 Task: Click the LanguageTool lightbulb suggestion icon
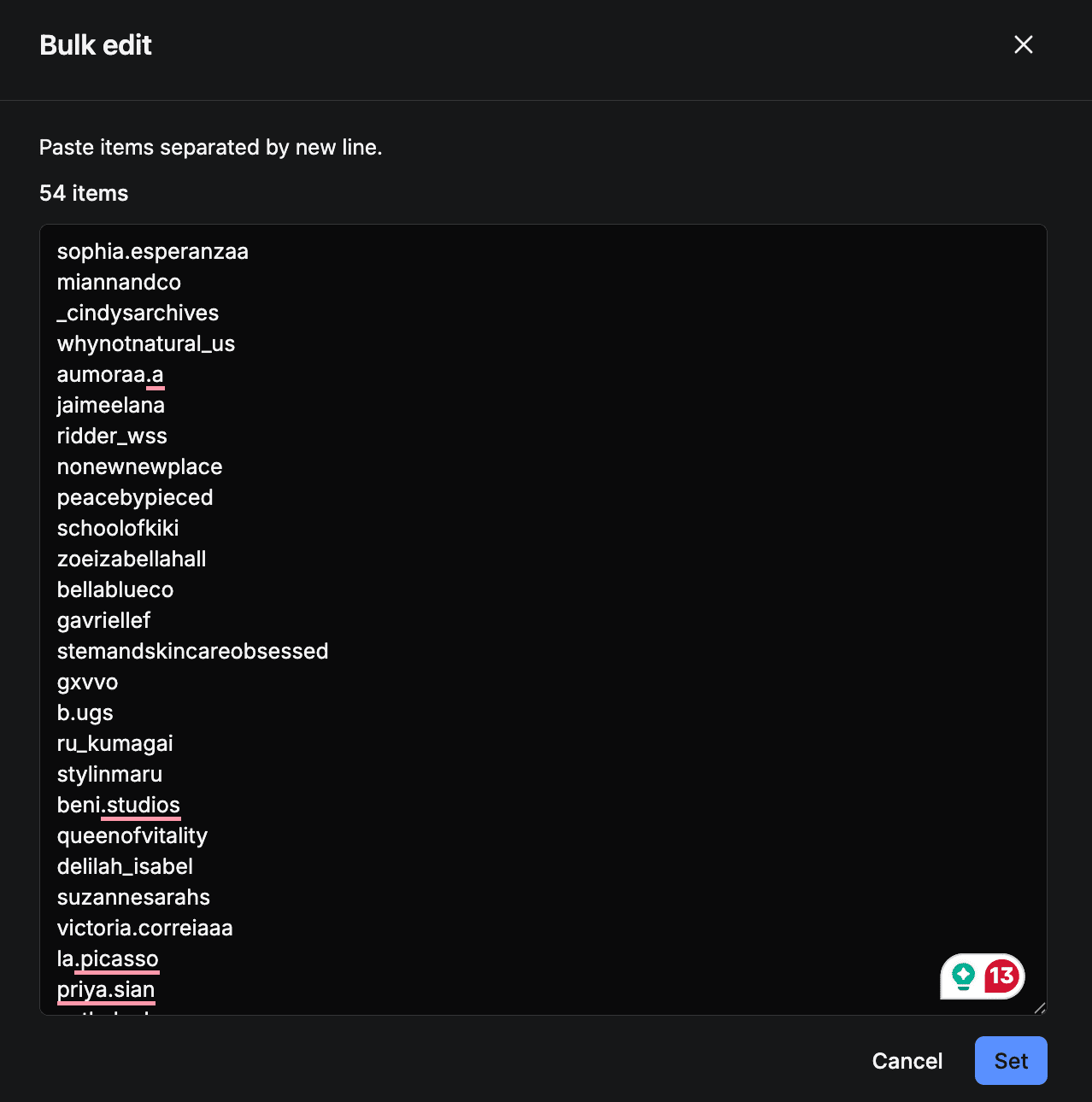pyautogui.click(x=964, y=976)
